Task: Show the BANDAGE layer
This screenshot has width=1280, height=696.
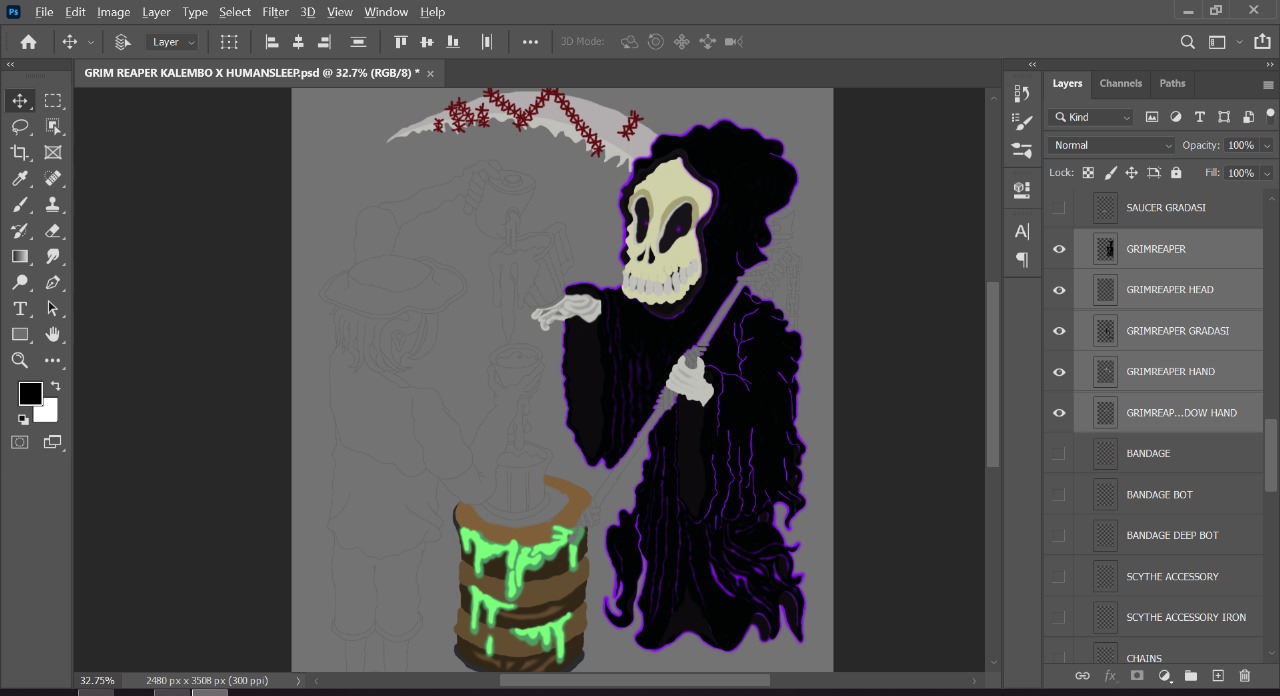Action: pyautogui.click(x=1059, y=454)
